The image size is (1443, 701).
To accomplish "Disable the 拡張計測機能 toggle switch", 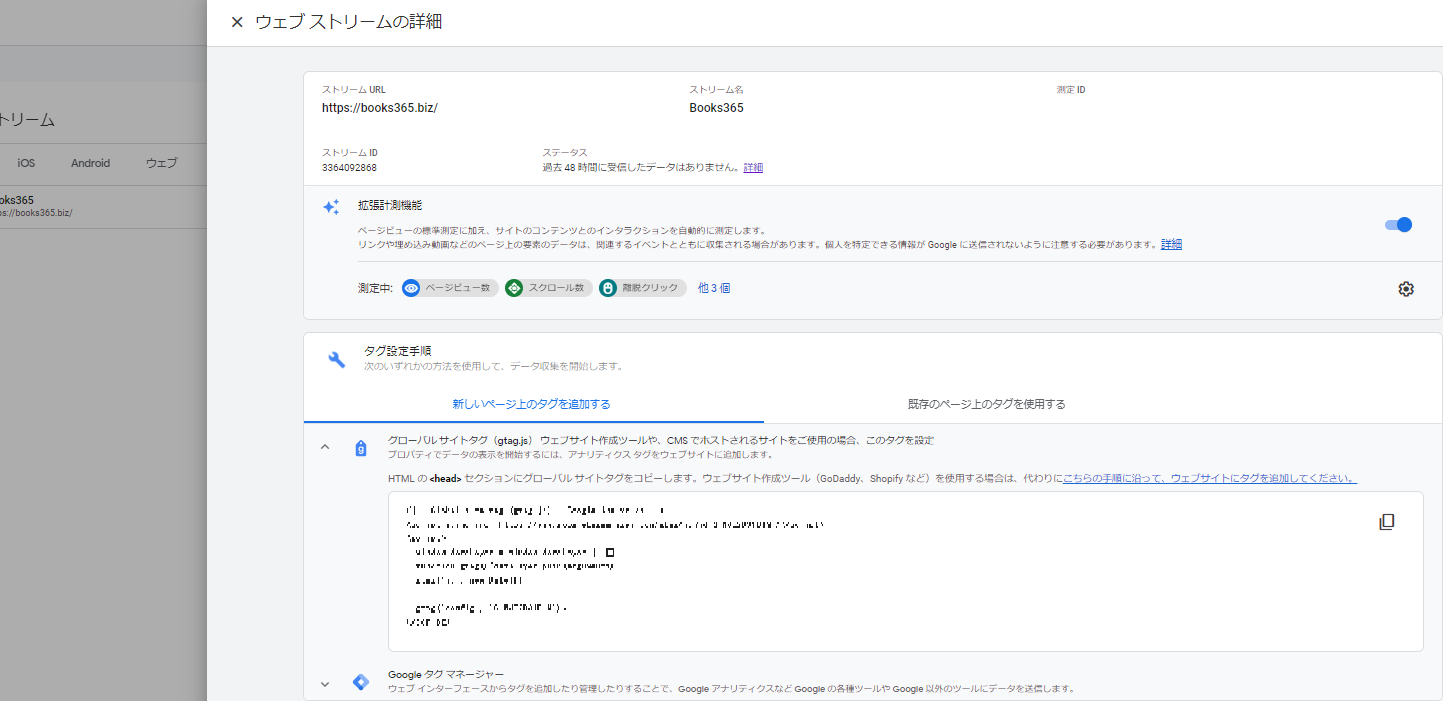I will 1397,225.
